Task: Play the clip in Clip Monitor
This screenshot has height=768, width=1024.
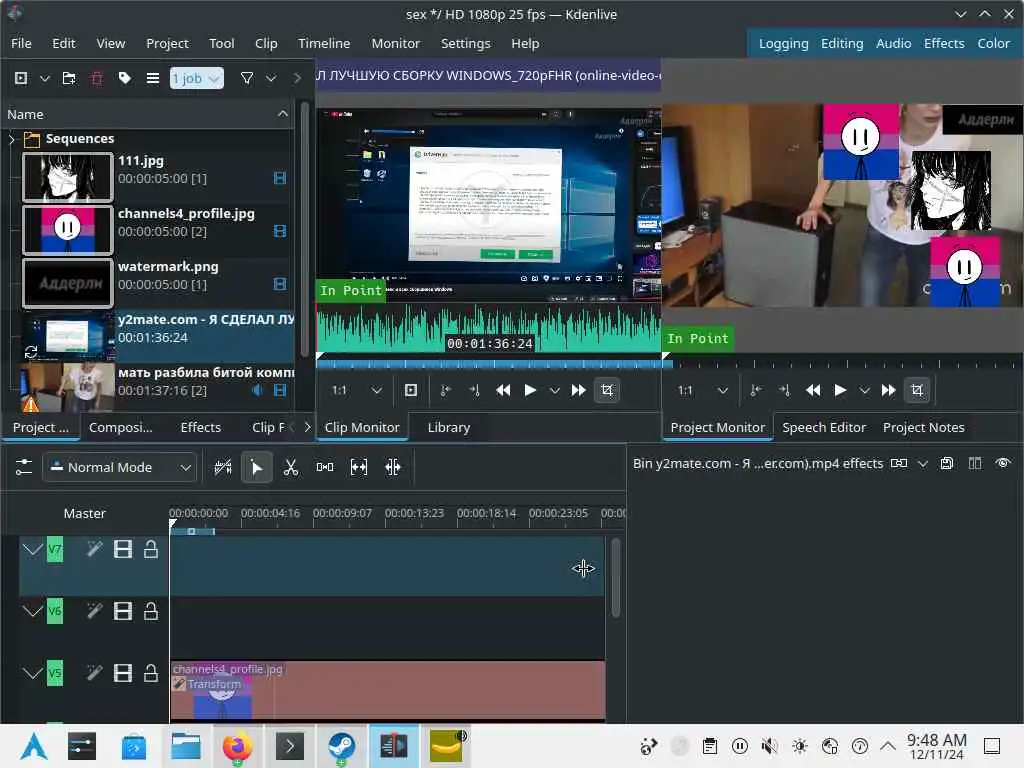Action: [530, 390]
